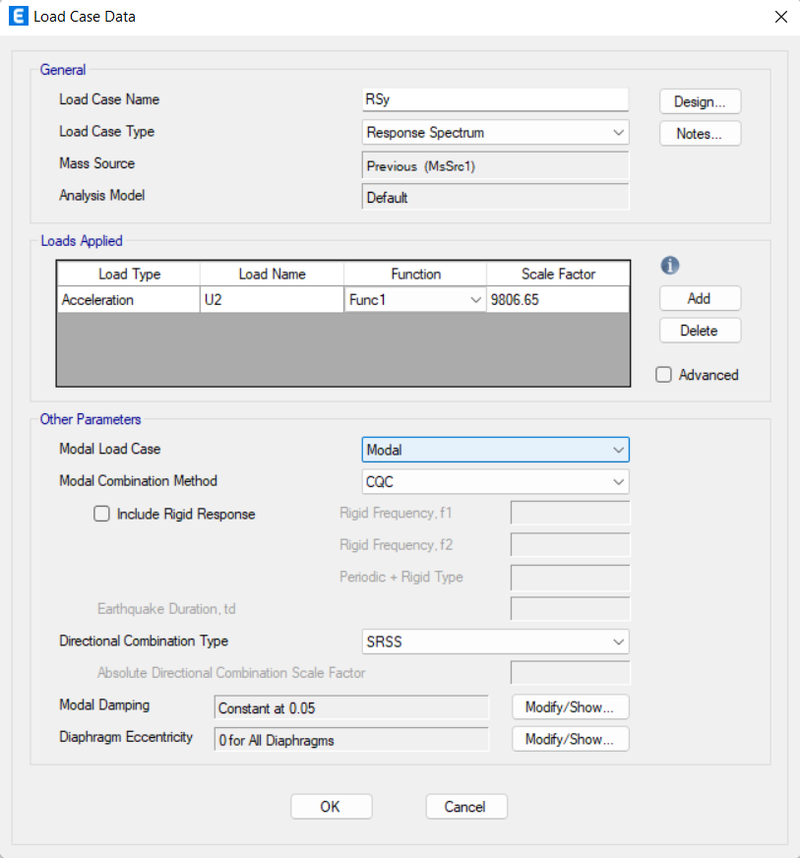Confirm with the OK button

331,807
